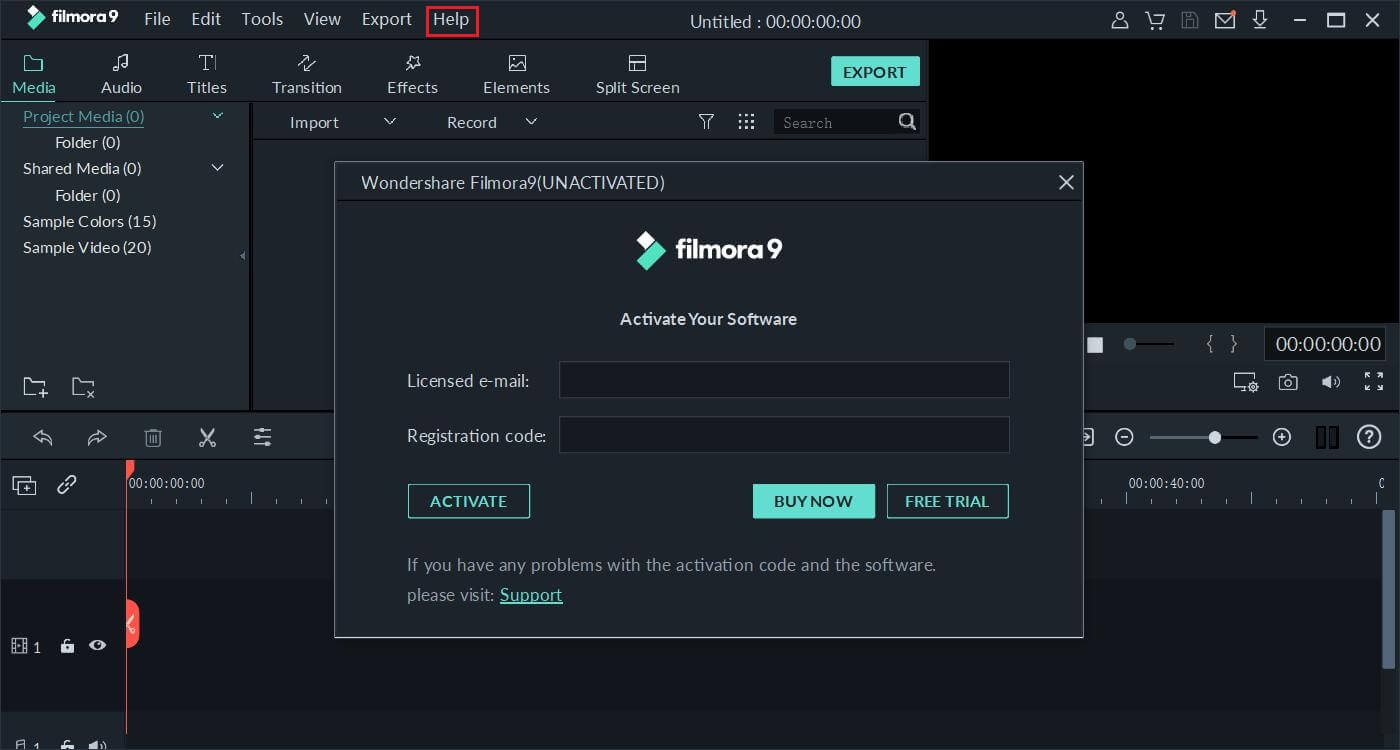Click the add track icon
This screenshot has width=1400, height=750.
pyautogui.click(x=24, y=485)
